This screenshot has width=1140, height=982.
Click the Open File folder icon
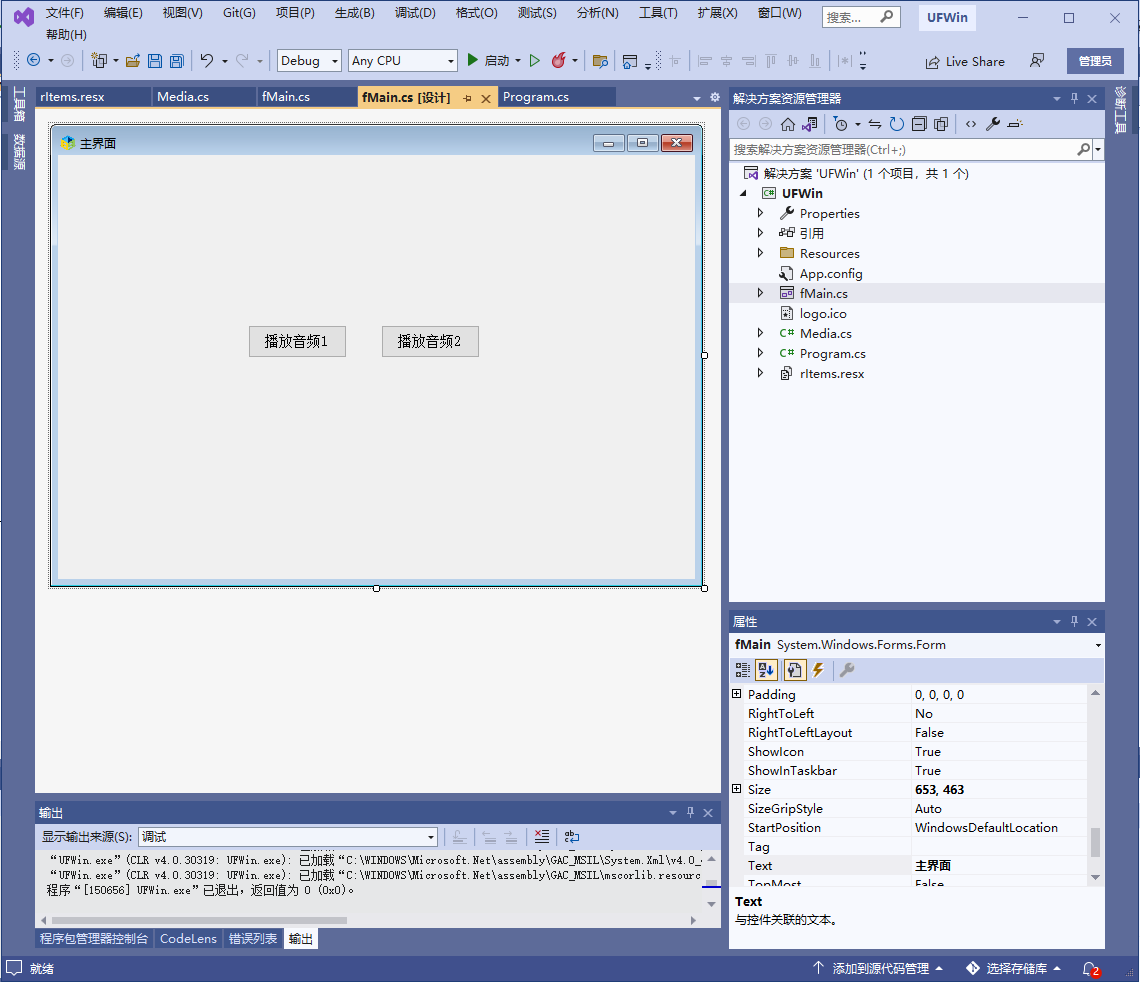(132, 61)
